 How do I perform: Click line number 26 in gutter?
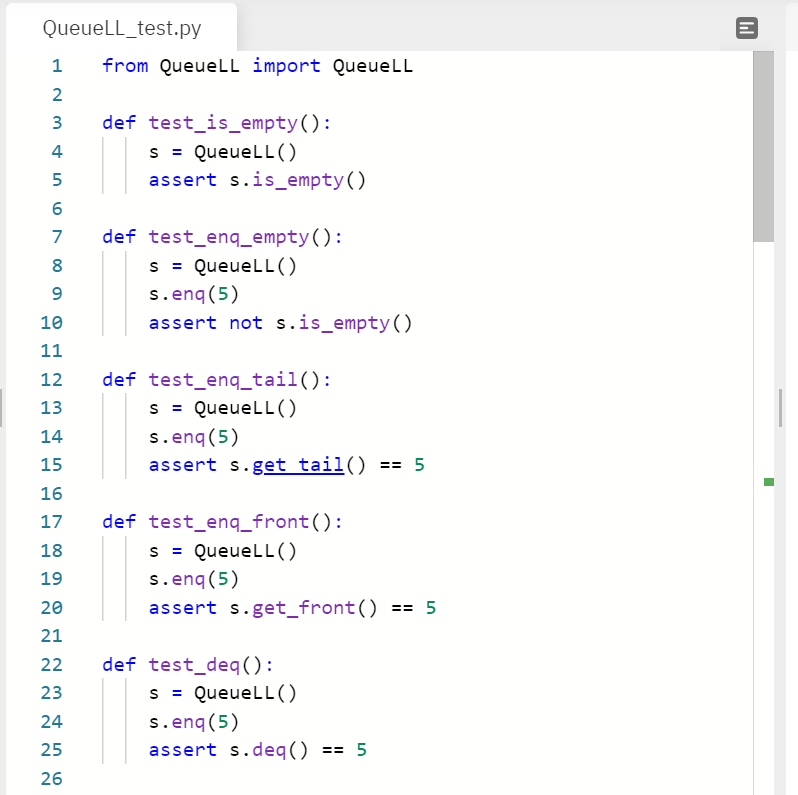pos(51,779)
